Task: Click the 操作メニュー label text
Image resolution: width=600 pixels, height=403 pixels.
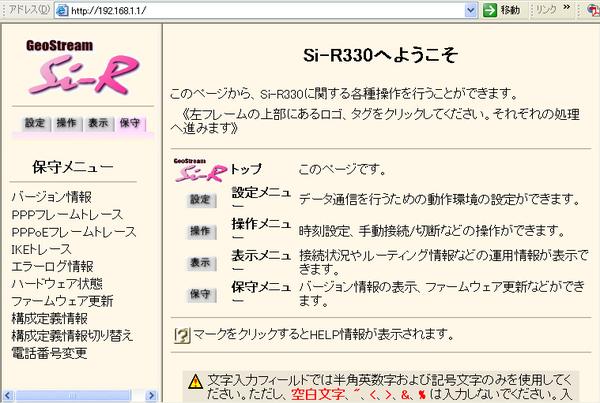Action: 261,230
